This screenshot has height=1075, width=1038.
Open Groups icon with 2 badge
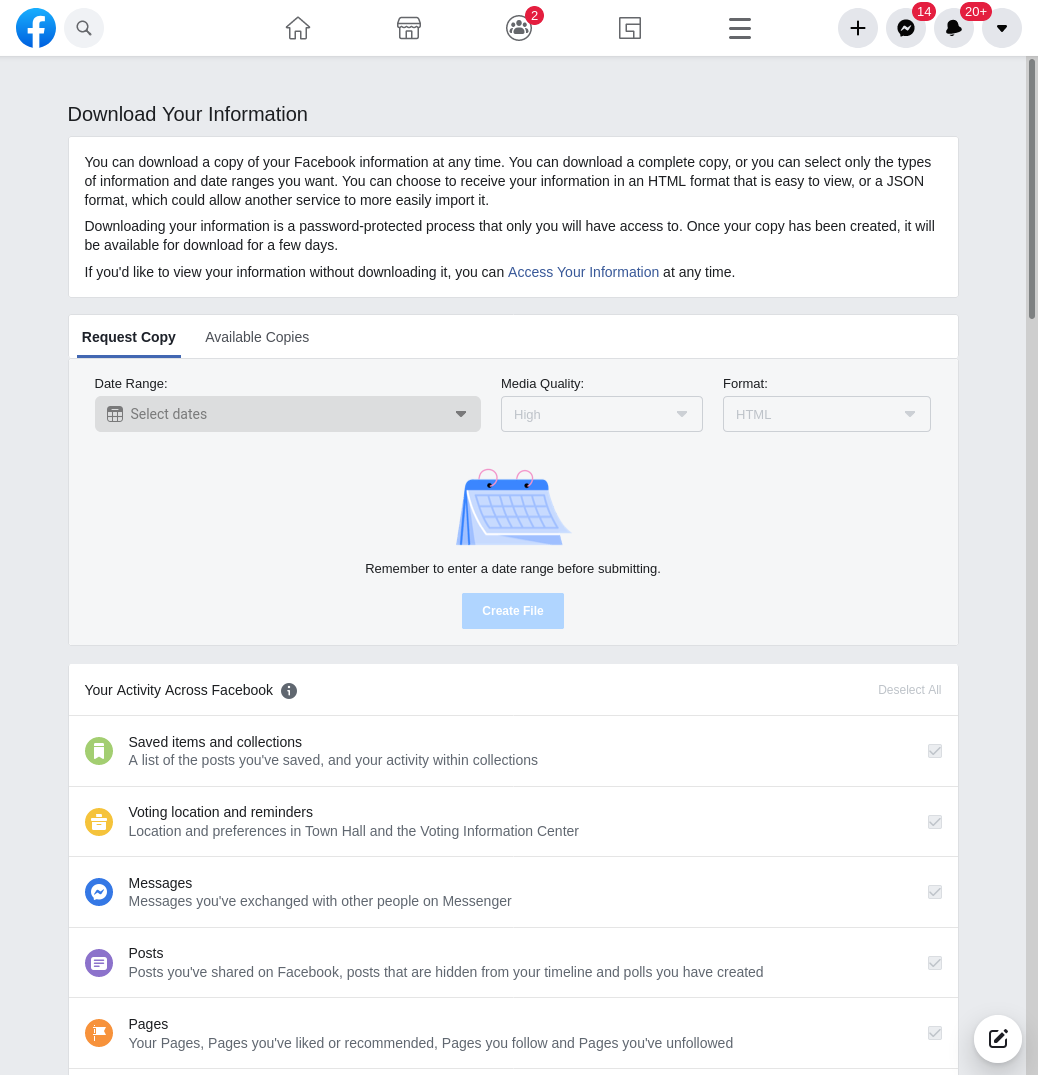pyautogui.click(x=519, y=28)
